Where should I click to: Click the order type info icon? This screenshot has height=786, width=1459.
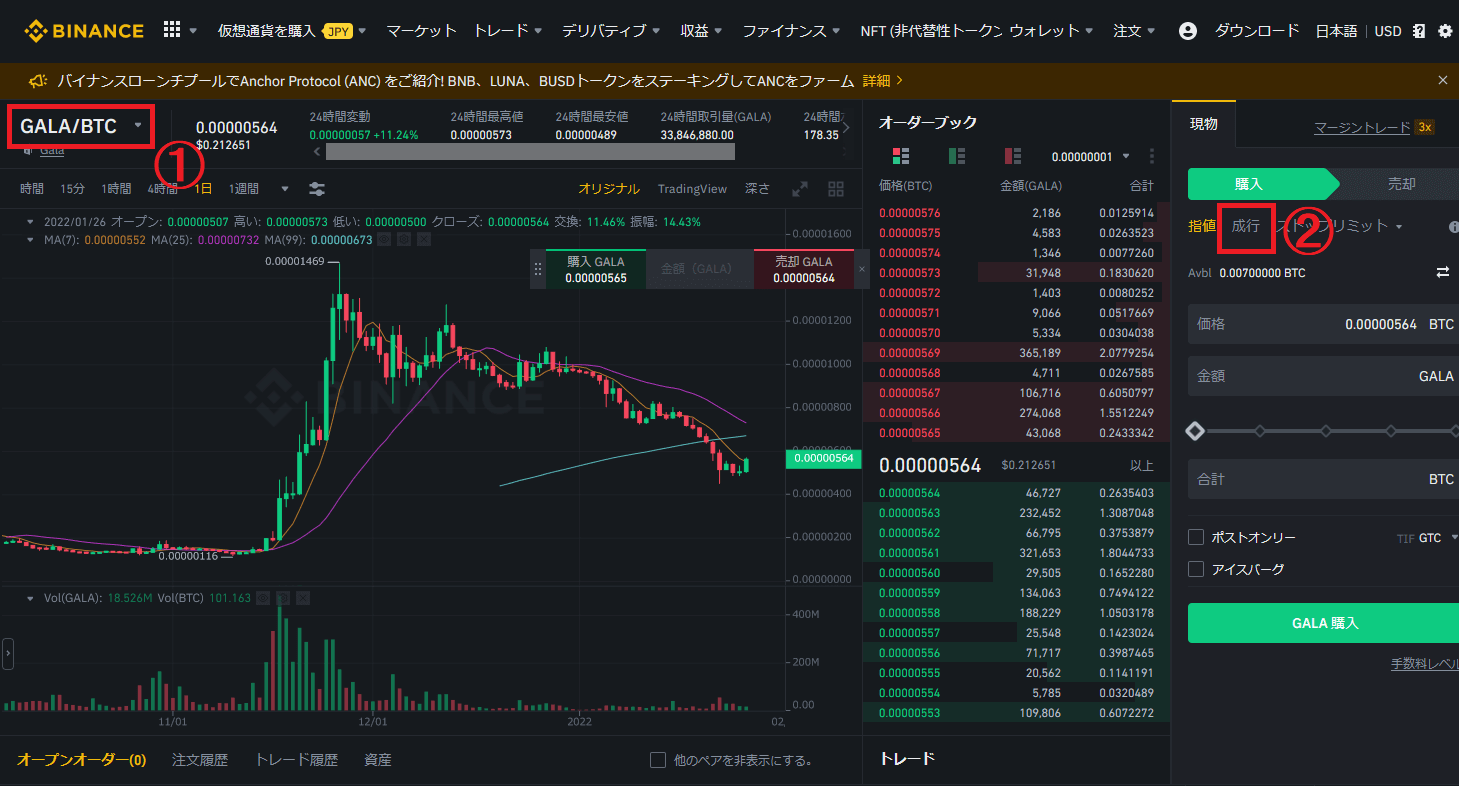tap(1454, 227)
